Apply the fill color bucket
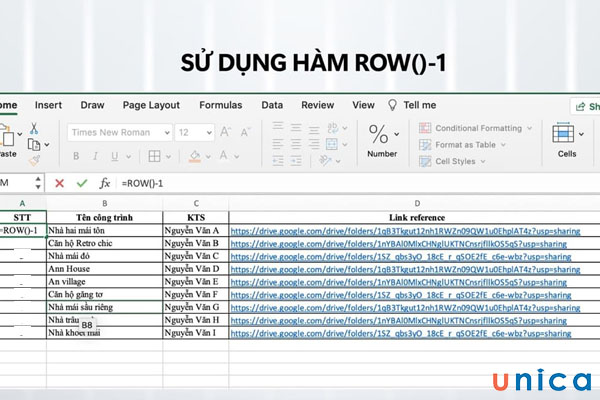The width and height of the screenshot is (600, 400). click(x=195, y=156)
